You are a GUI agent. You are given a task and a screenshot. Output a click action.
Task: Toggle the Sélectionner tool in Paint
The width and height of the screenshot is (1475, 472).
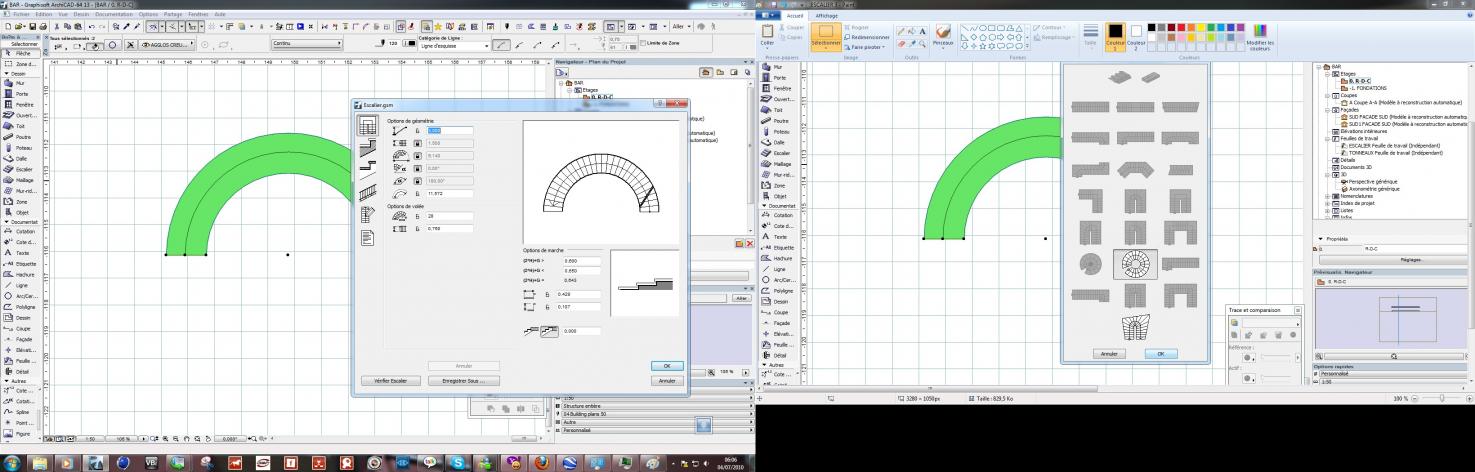pos(826,35)
